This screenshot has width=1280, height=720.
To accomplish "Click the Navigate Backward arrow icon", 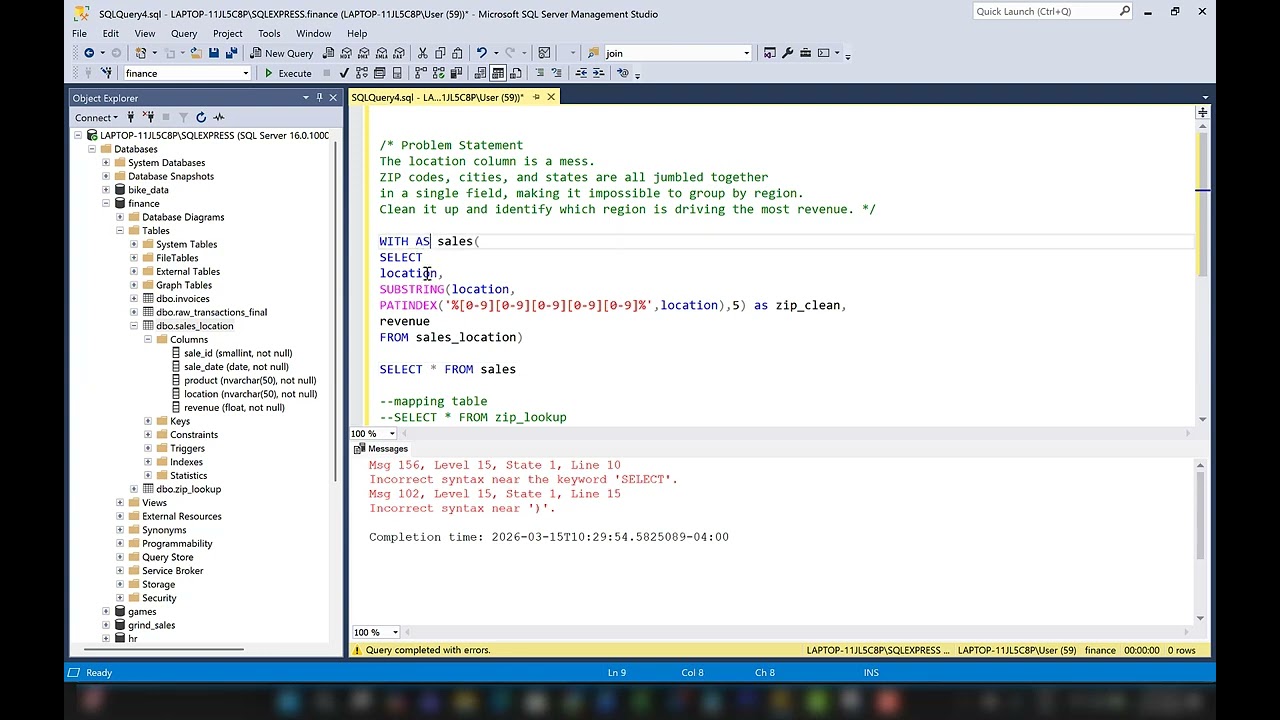I will click(x=89, y=53).
